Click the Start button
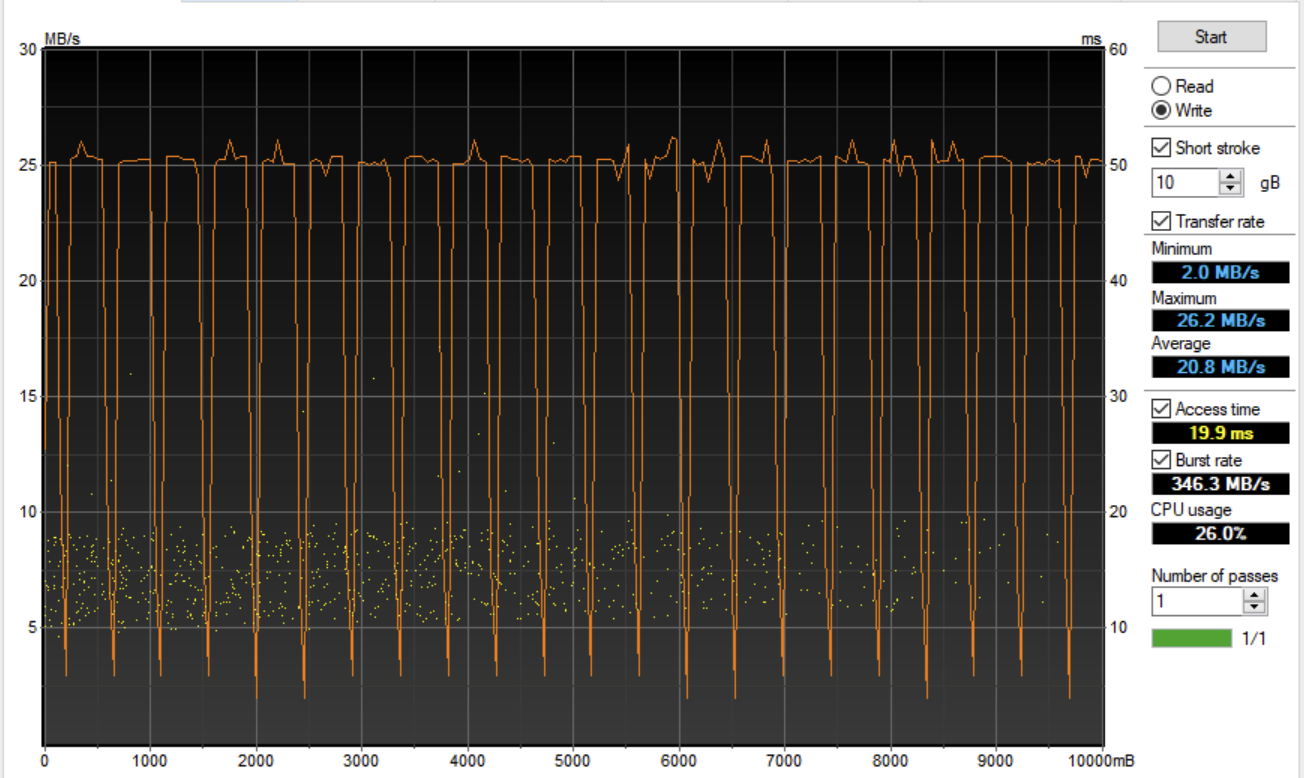 tap(1211, 37)
